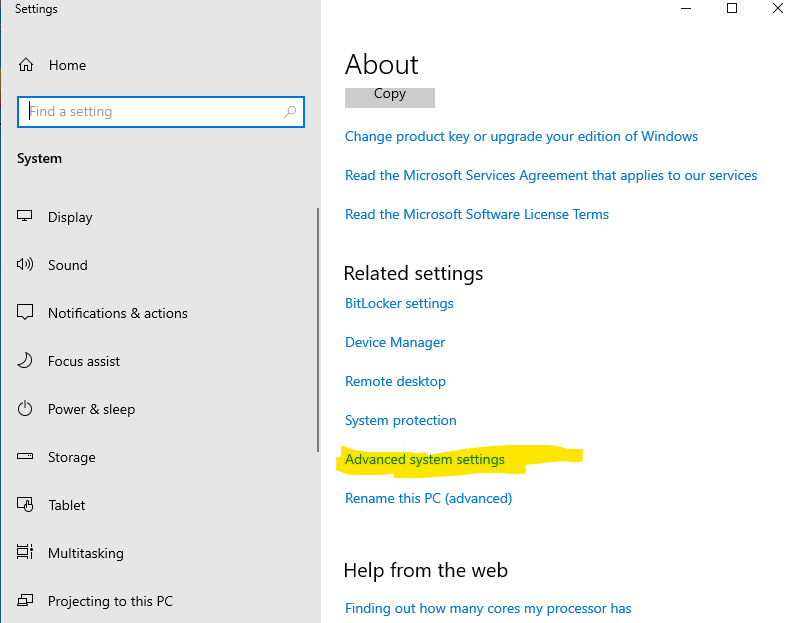Click Rename this PC (advanced)
Image resolution: width=796 pixels, height=623 pixels.
pos(428,499)
